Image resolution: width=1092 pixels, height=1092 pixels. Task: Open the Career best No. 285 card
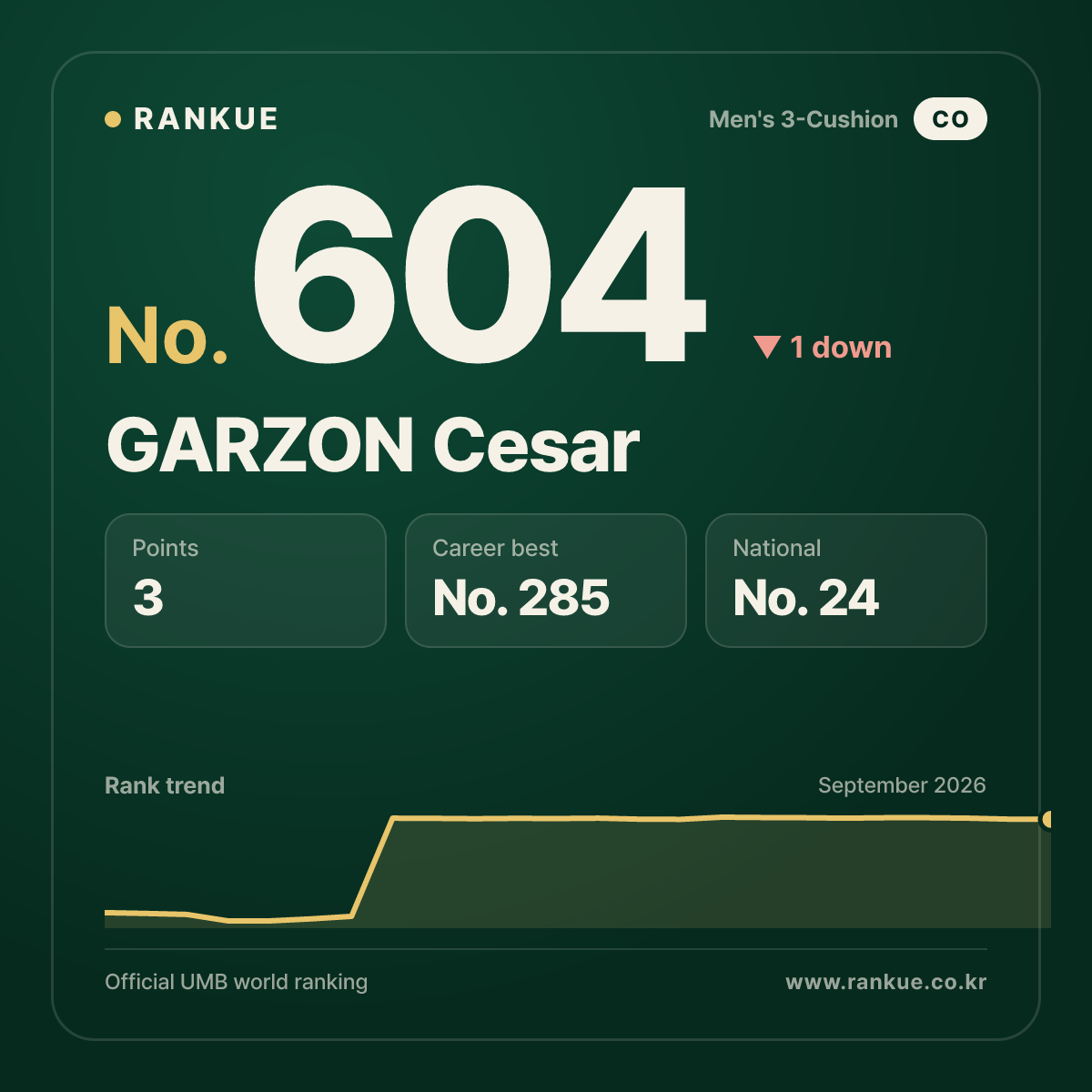[546, 581]
